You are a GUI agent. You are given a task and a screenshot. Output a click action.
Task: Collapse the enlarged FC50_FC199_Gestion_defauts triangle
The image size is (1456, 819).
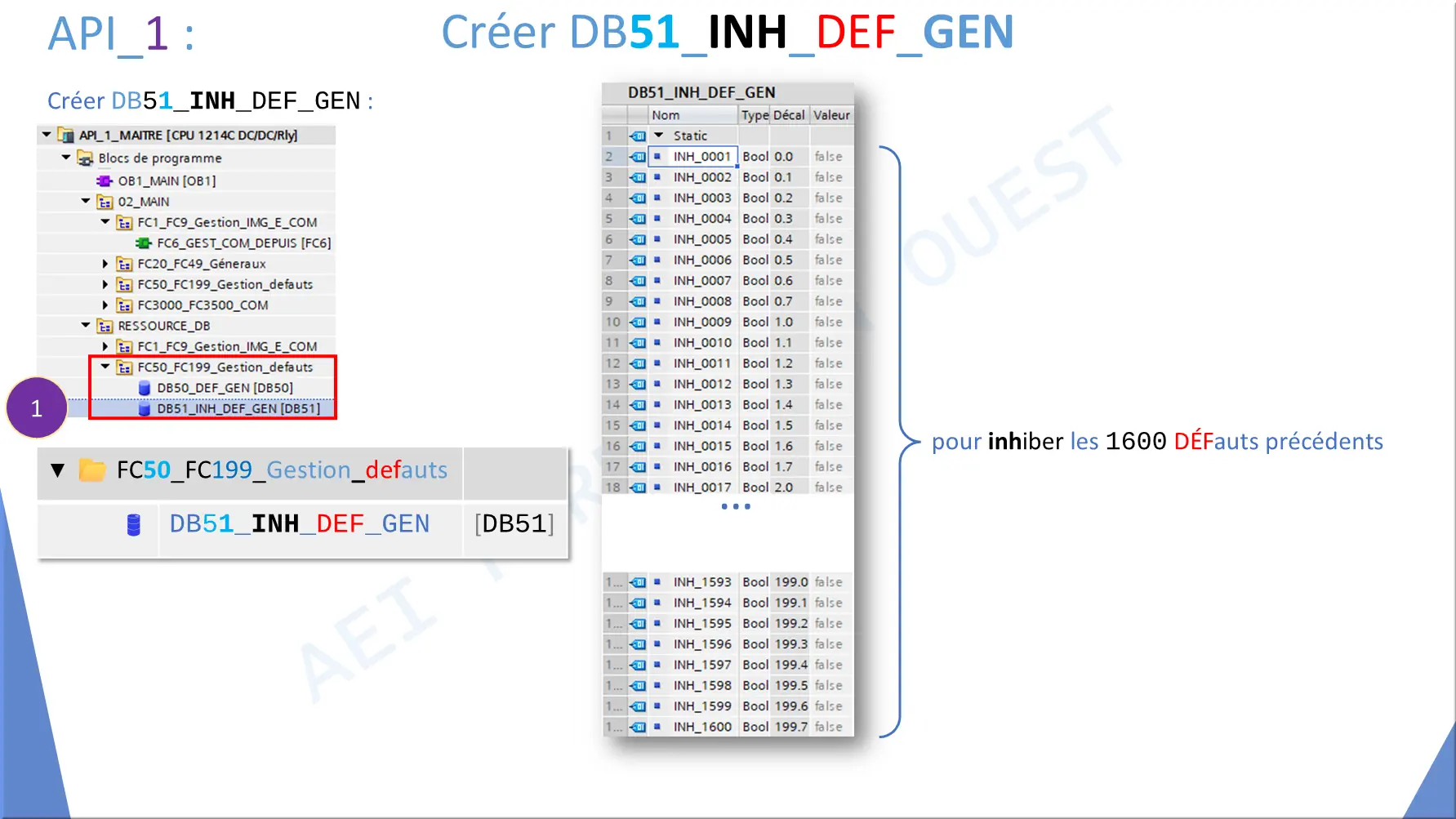[57, 470]
